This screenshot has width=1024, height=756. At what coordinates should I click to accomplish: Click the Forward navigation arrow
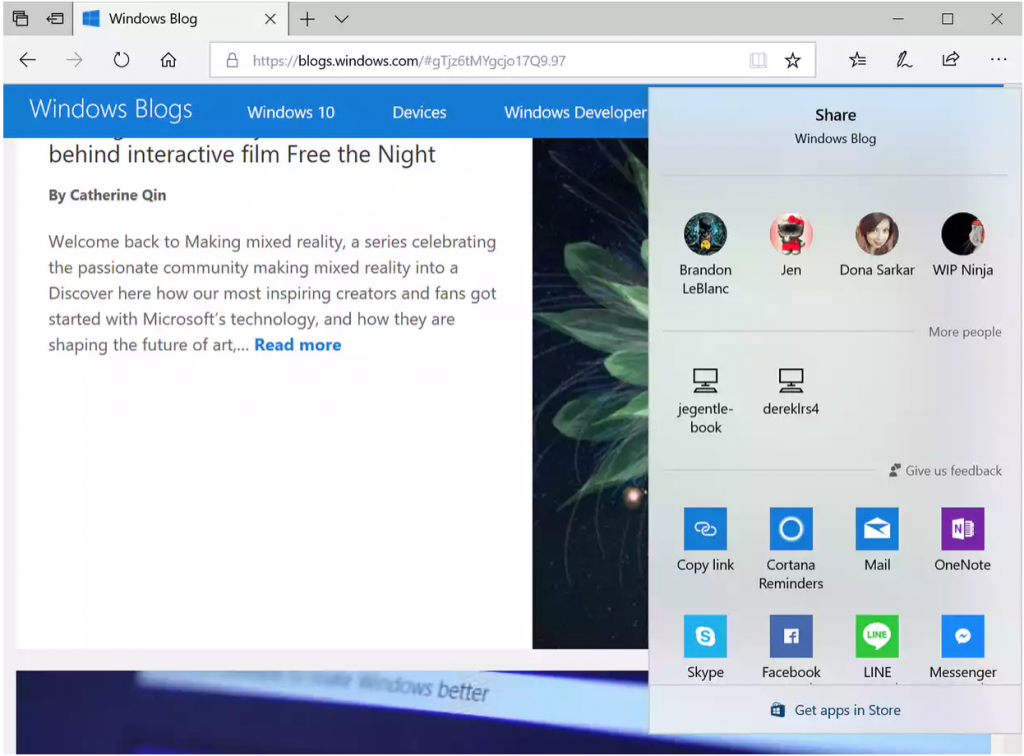coord(74,60)
